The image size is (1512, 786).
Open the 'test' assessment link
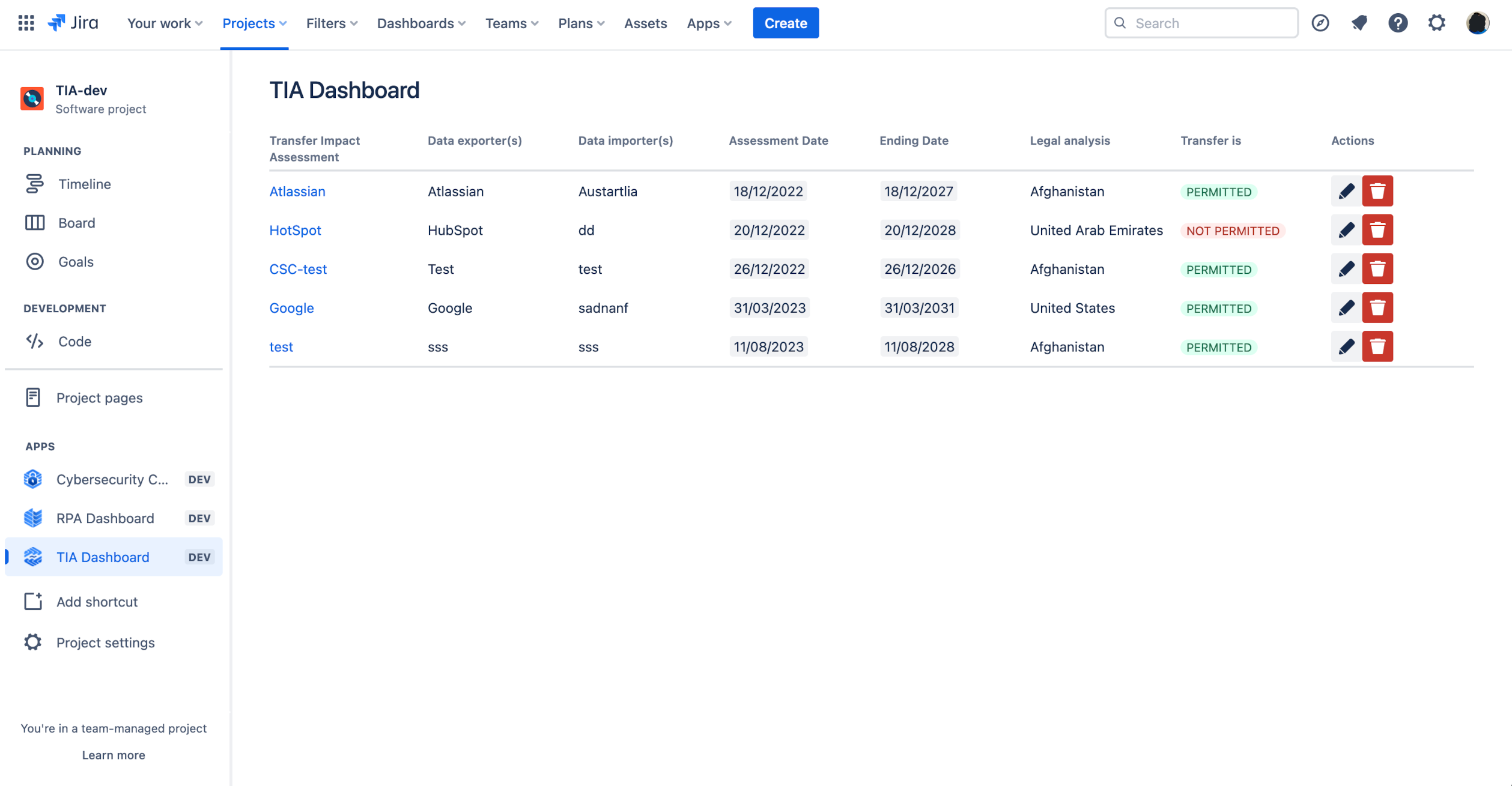pos(281,346)
